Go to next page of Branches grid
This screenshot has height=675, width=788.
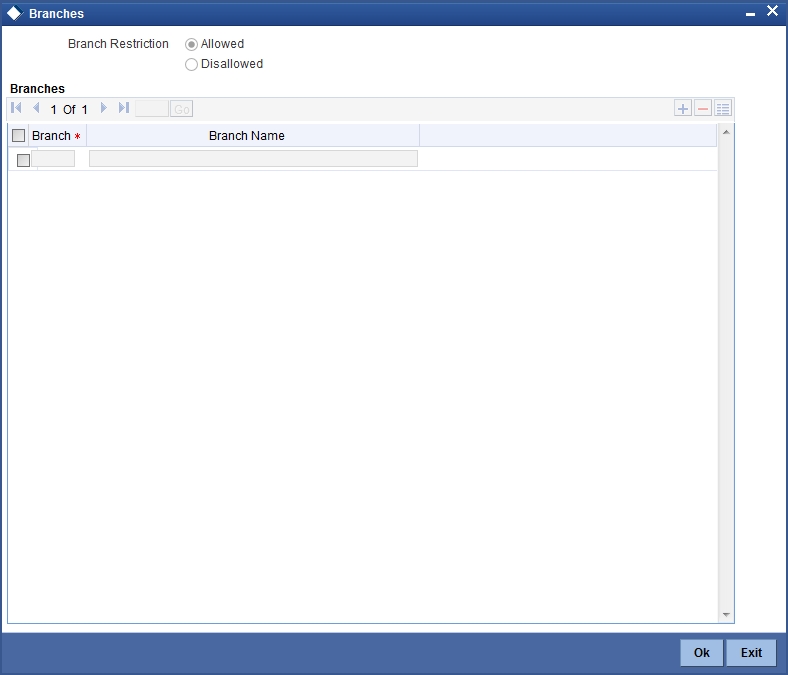coord(104,108)
